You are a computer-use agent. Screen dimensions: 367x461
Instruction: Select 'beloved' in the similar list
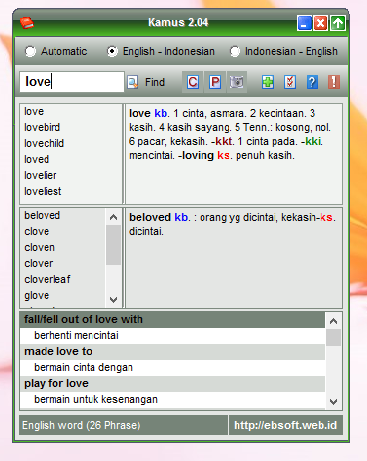point(42,215)
